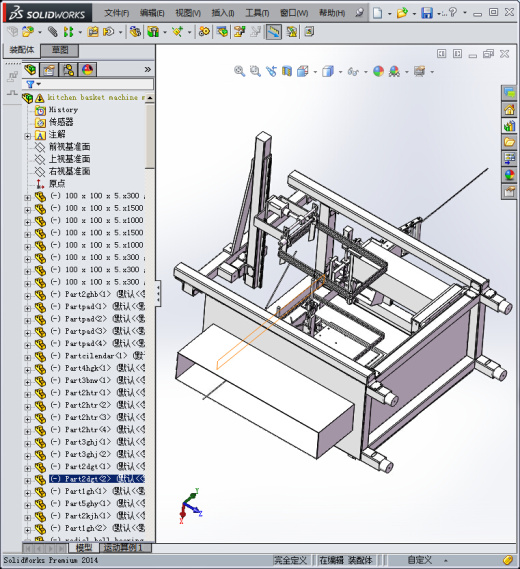Image resolution: width=520 pixels, height=569 pixels.
Task: Click the FeatureManager filter field
Action: pos(88,84)
